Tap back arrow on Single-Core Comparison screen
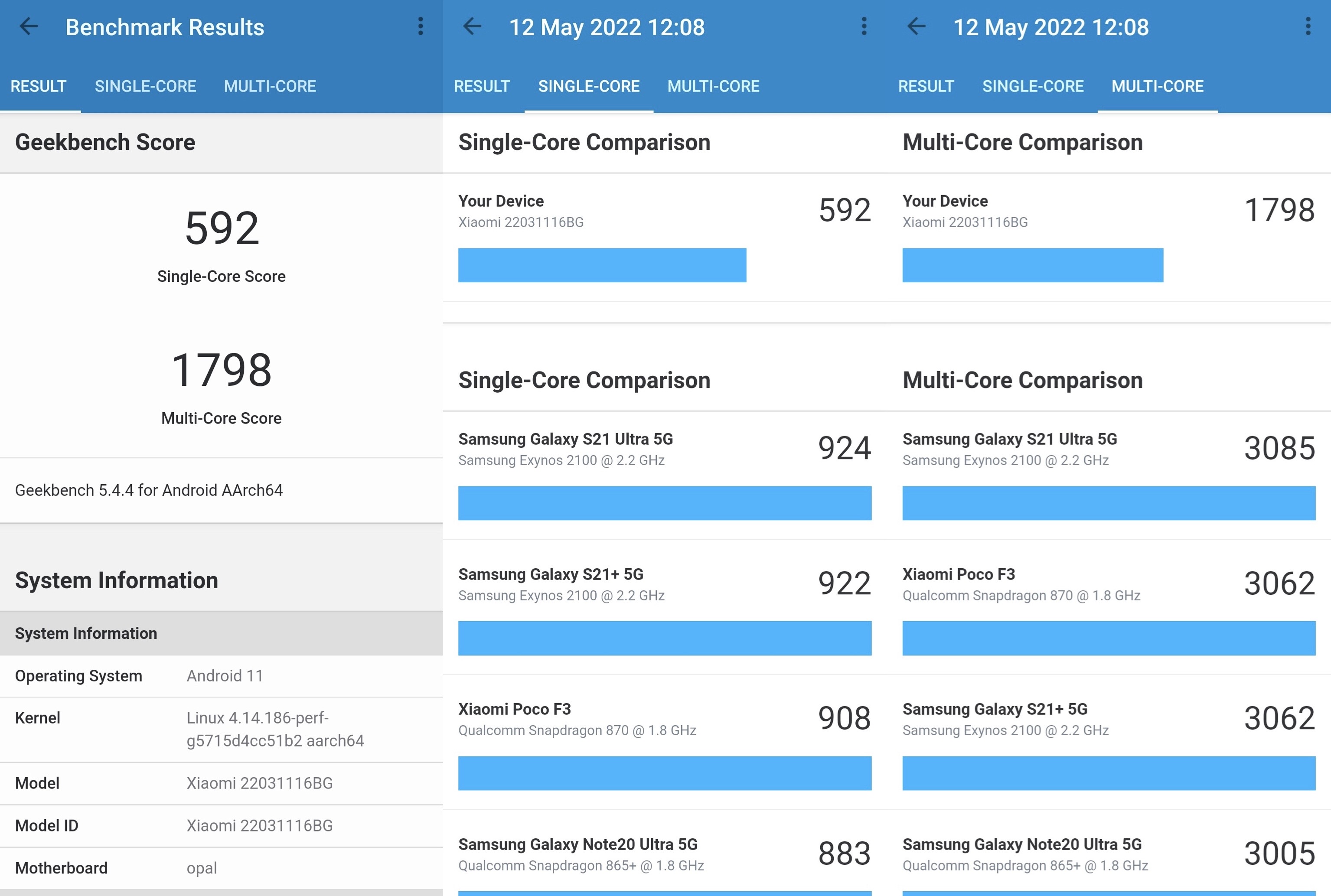 pyautogui.click(x=472, y=27)
